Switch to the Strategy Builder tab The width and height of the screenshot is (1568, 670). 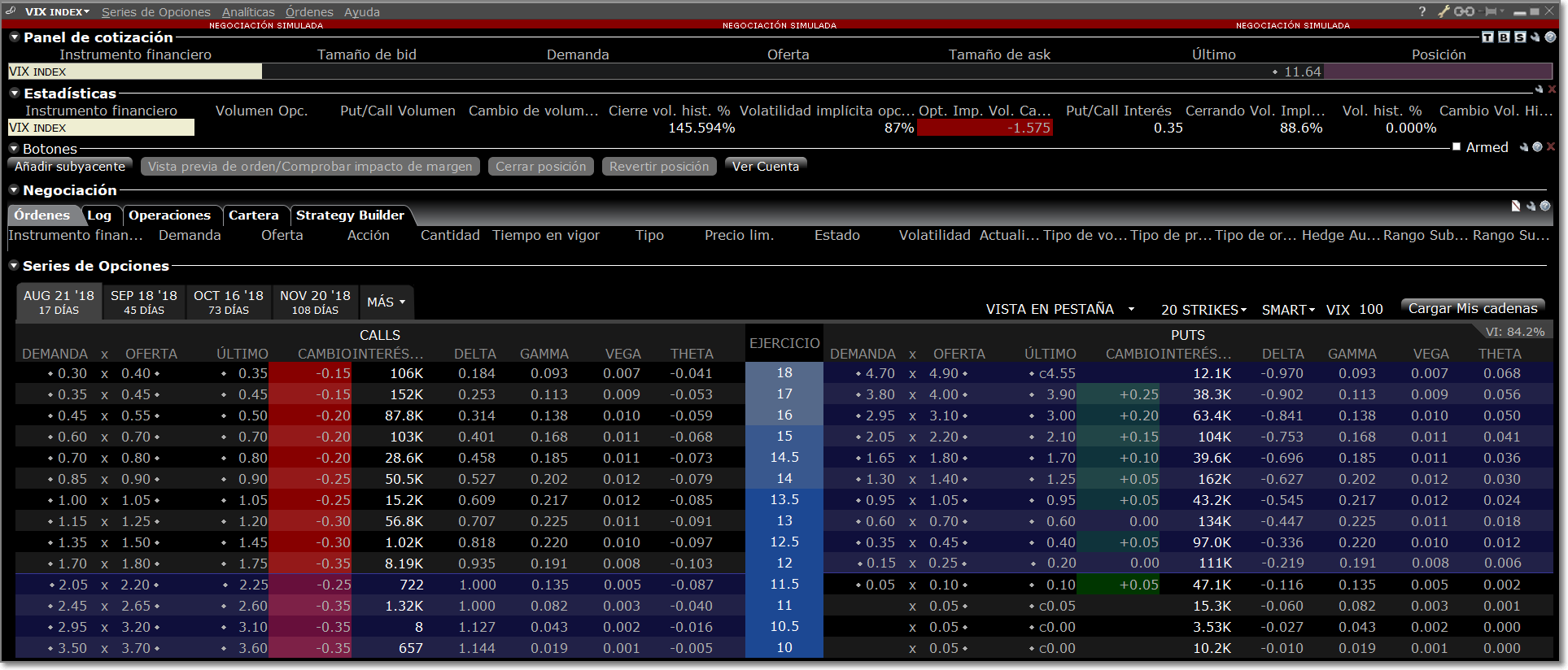[x=350, y=215]
